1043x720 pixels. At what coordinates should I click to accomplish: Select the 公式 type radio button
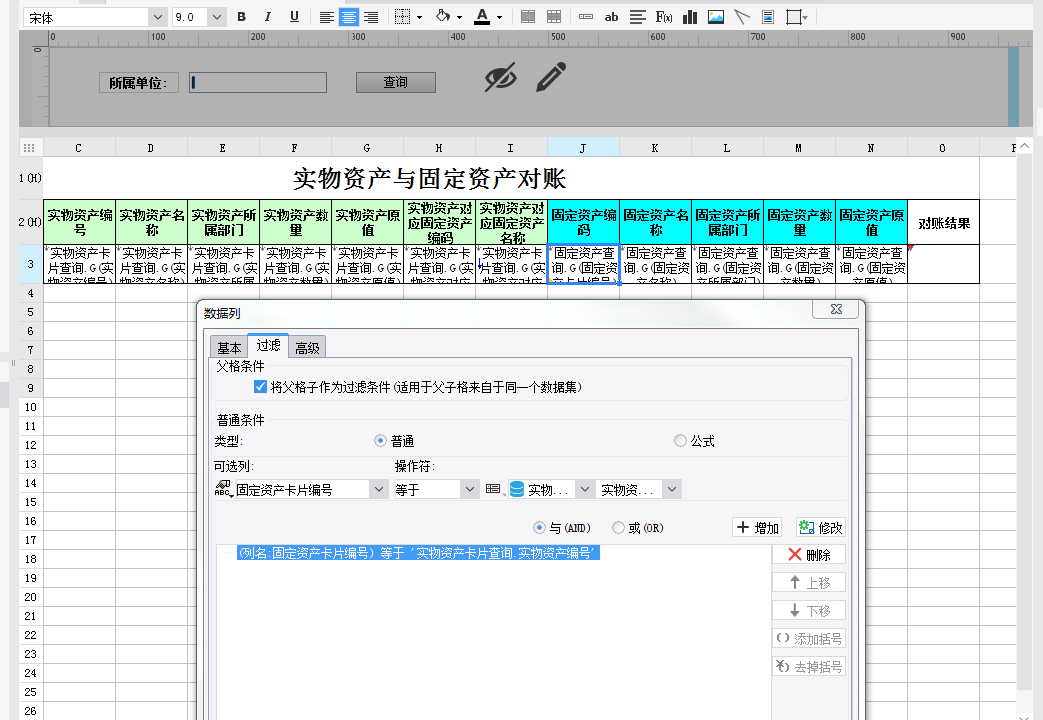[x=681, y=441]
